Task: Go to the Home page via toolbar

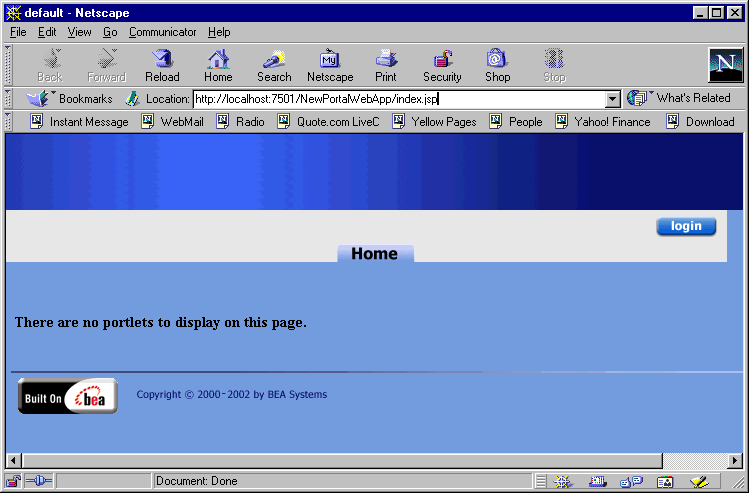Action: (218, 65)
